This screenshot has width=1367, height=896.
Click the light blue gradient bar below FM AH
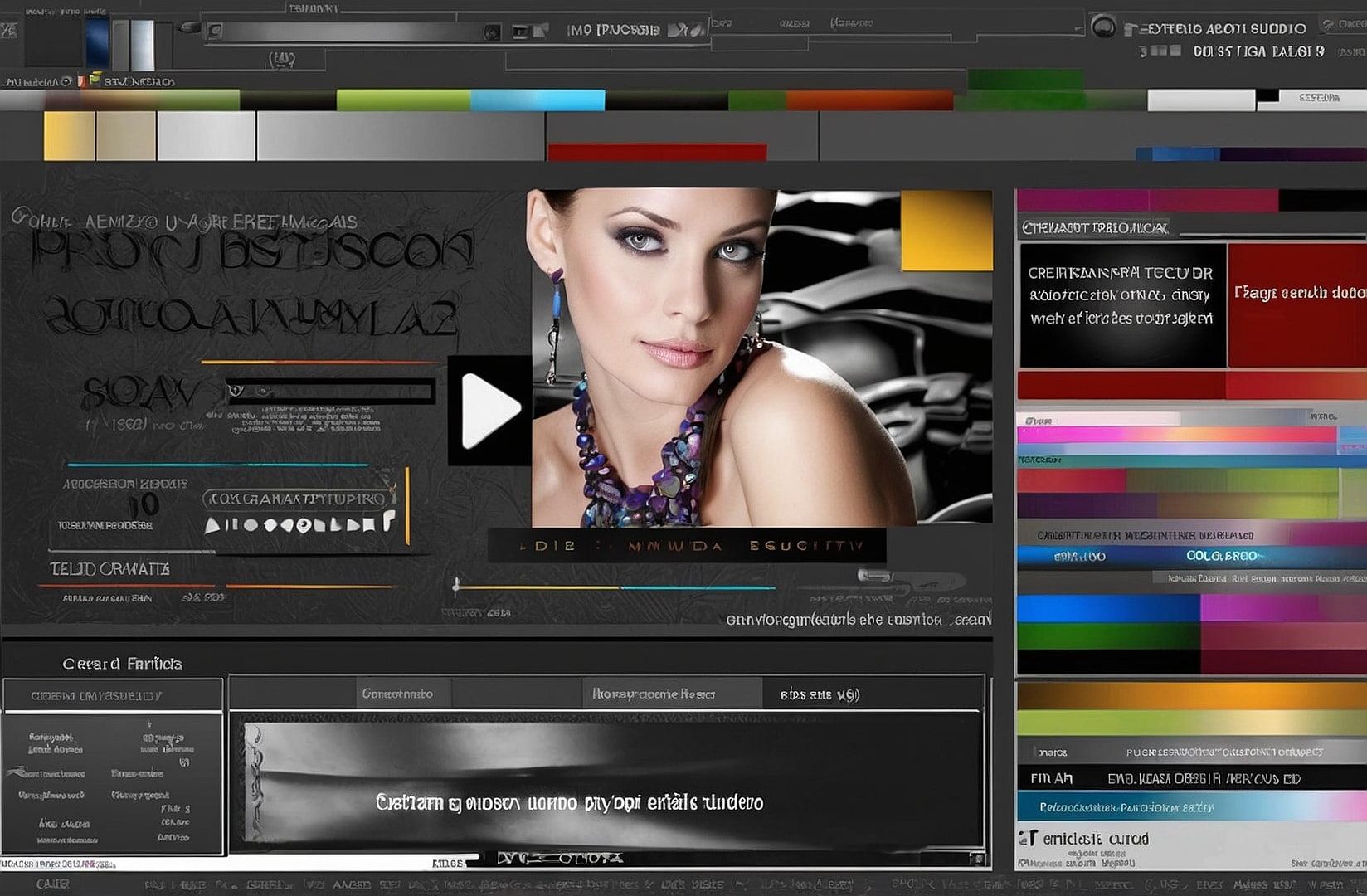click(x=1192, y=806)
